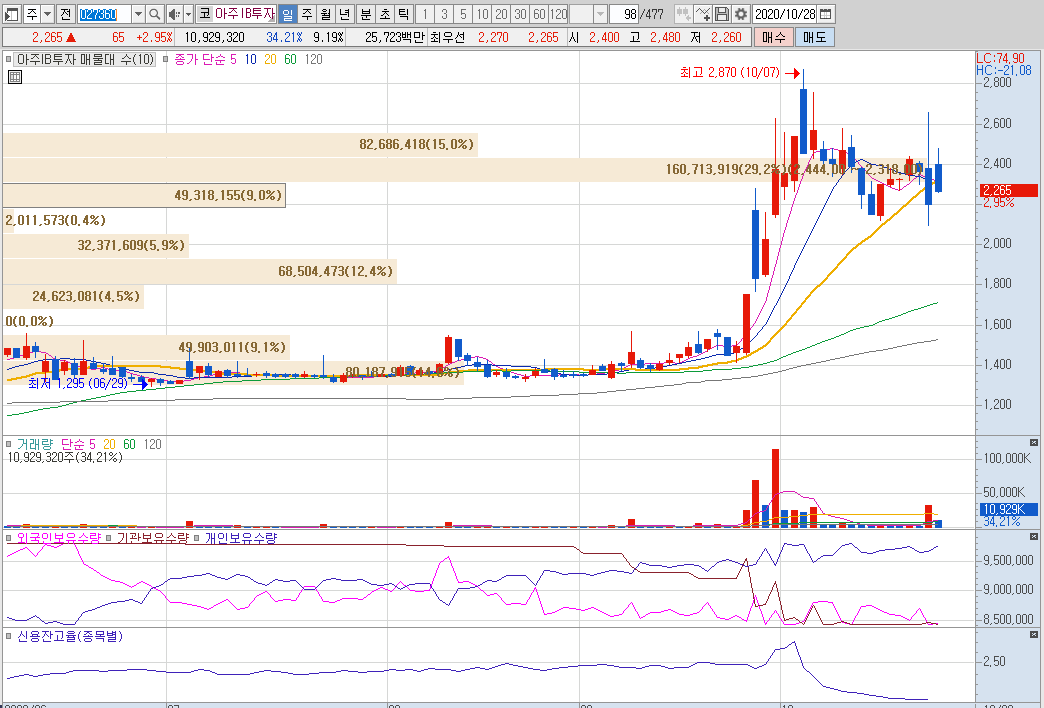Click the table grid icon under chart title

[15, 77]
